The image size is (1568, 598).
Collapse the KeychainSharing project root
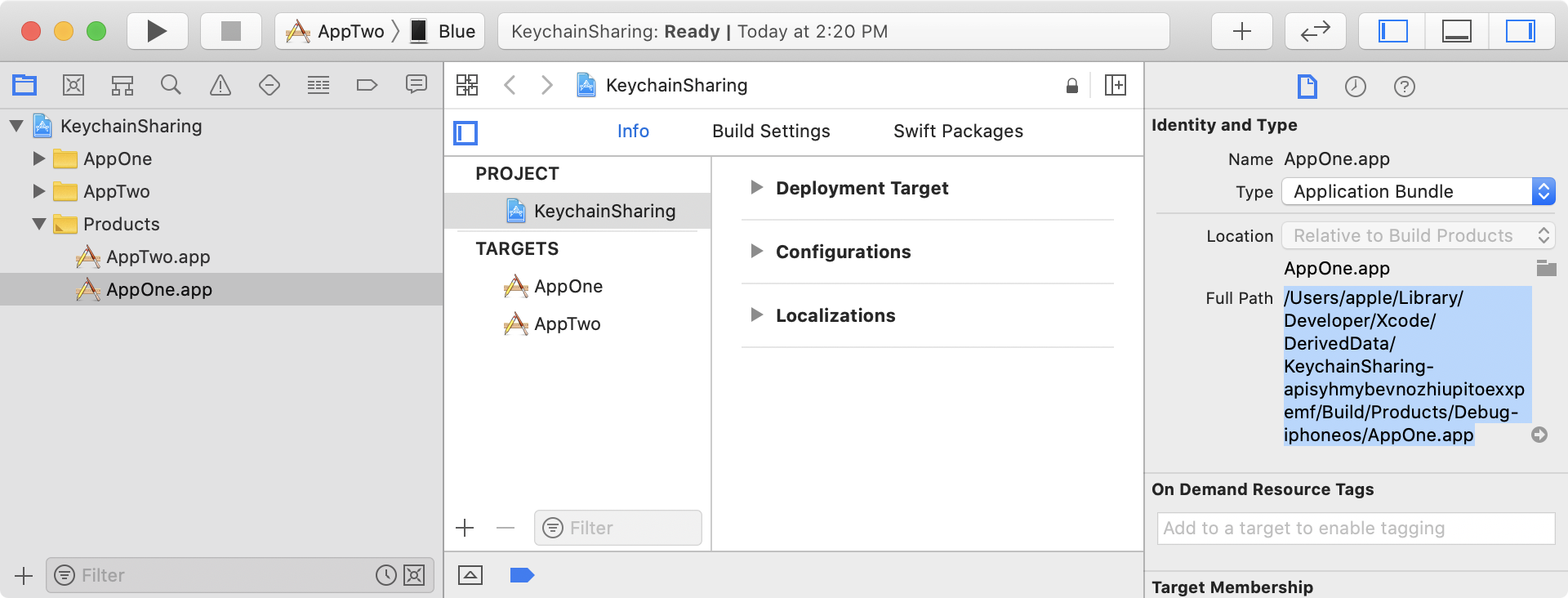[16, 126]
